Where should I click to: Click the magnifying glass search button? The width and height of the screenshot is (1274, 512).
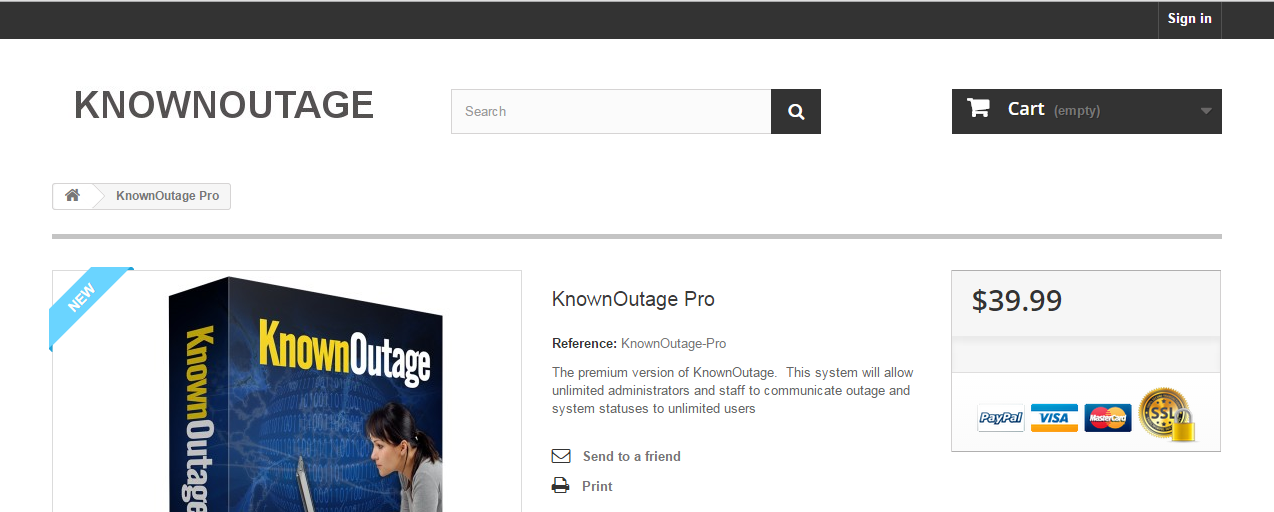pos(796,111)
